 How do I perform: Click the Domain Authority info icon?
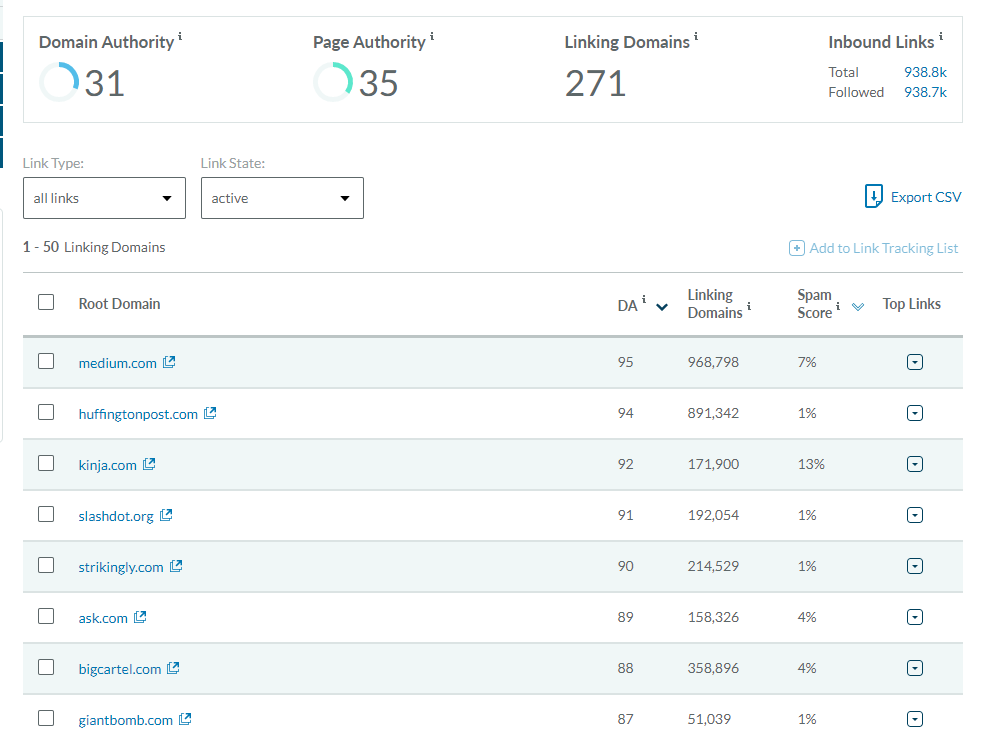[x=180, y=36]
